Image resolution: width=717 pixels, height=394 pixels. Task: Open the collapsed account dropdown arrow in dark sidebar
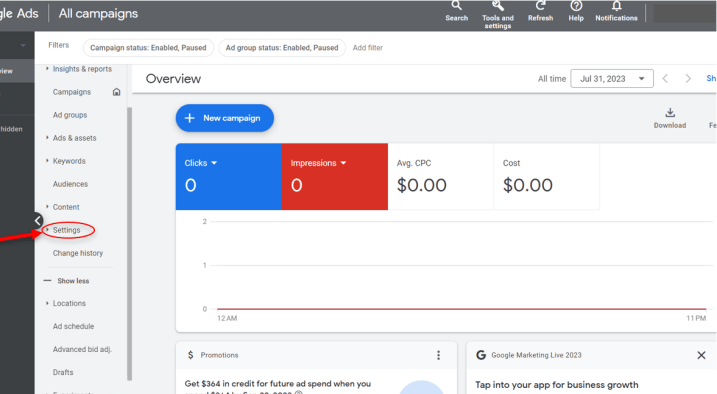(23, 45)
